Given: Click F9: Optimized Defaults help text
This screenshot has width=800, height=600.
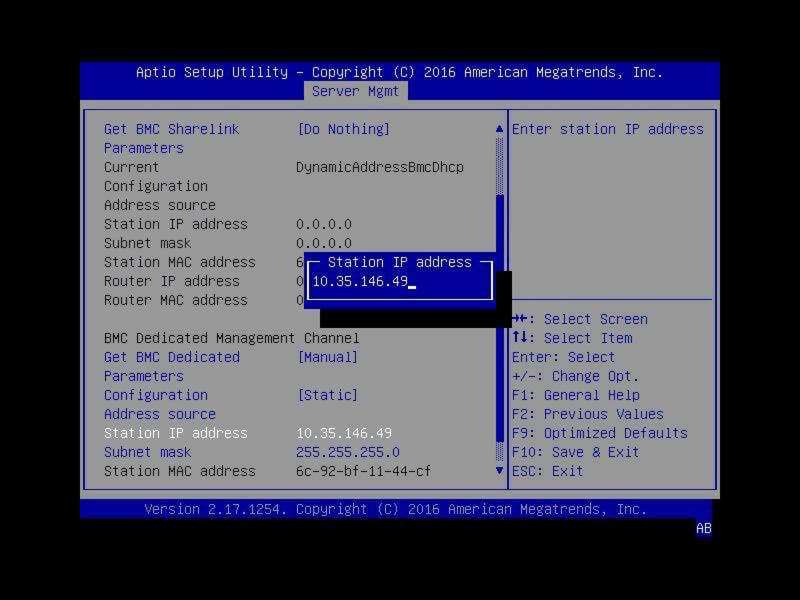Looking at the screenshot, I should (599, 433).
